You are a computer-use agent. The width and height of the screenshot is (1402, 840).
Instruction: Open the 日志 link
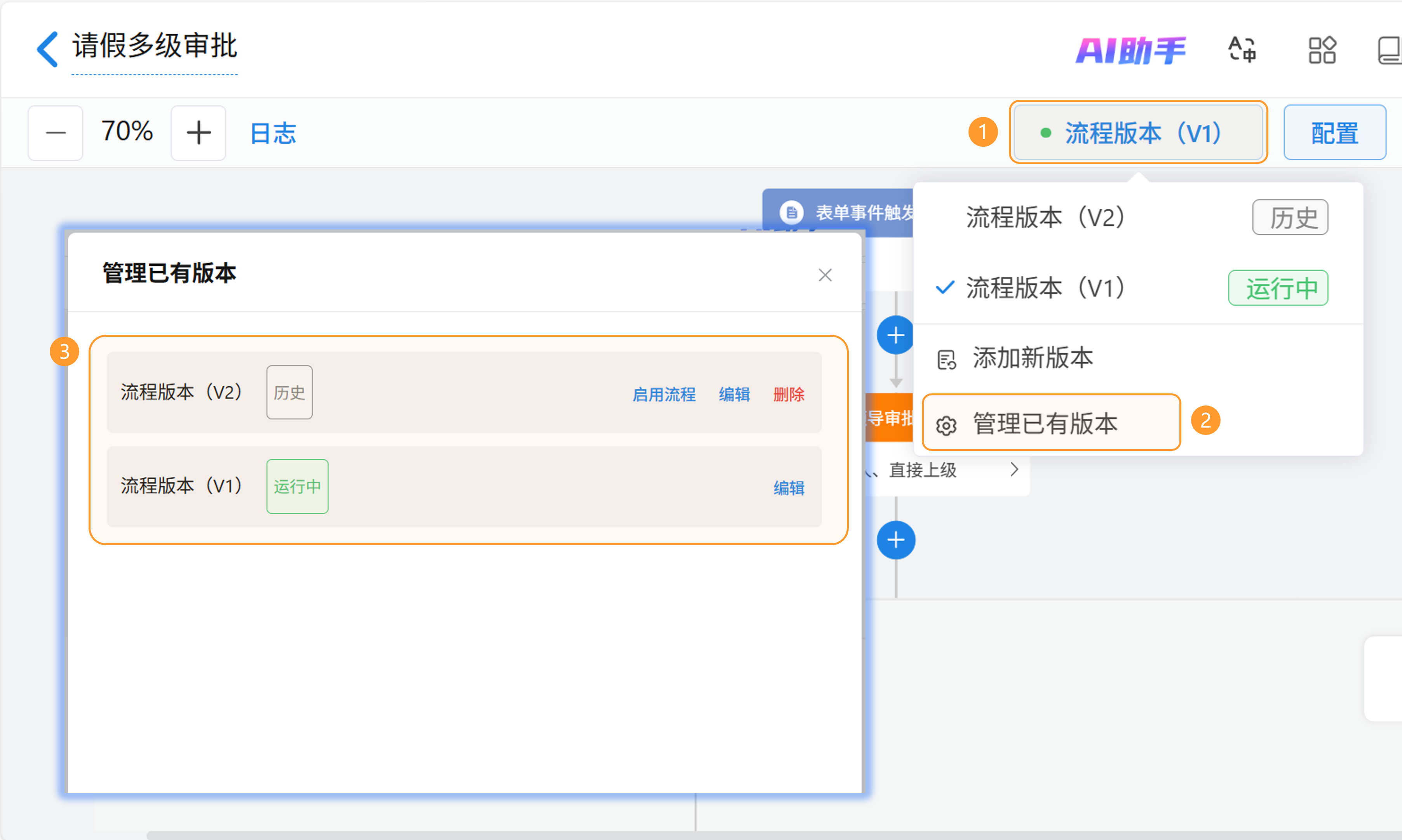273,133
